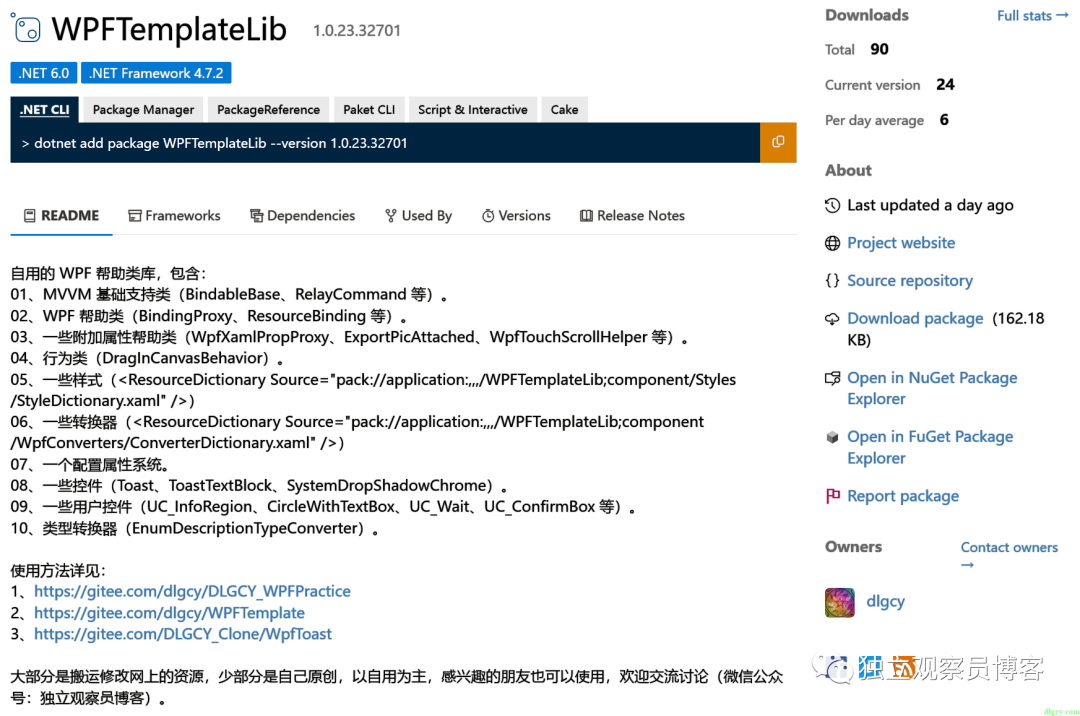The image size is (1080, 716).
Task: Open in FuGet Package Explorer link
Action: (930, 448)
